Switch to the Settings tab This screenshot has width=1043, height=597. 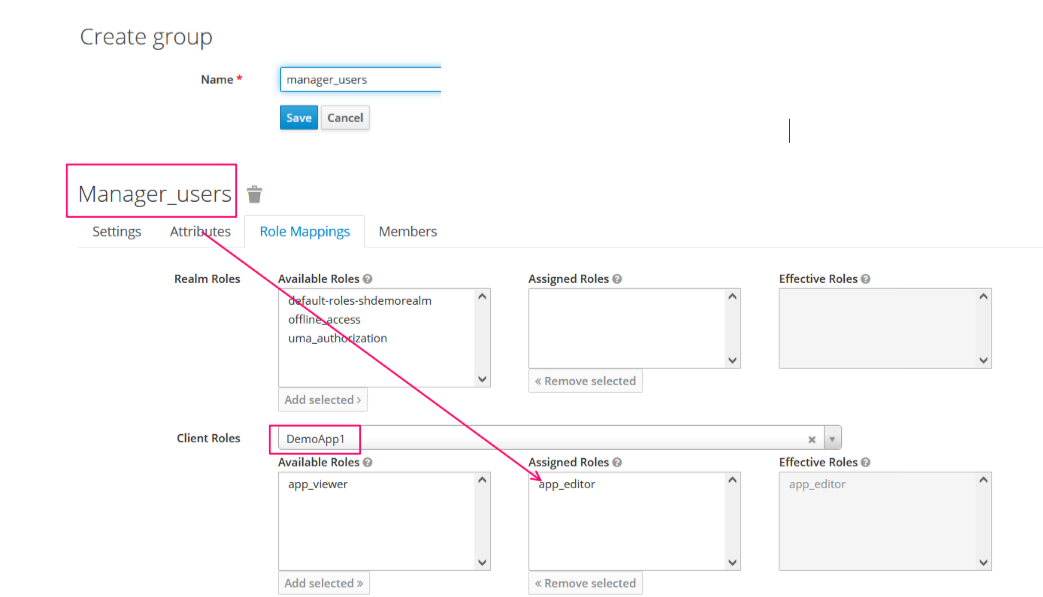117,231
